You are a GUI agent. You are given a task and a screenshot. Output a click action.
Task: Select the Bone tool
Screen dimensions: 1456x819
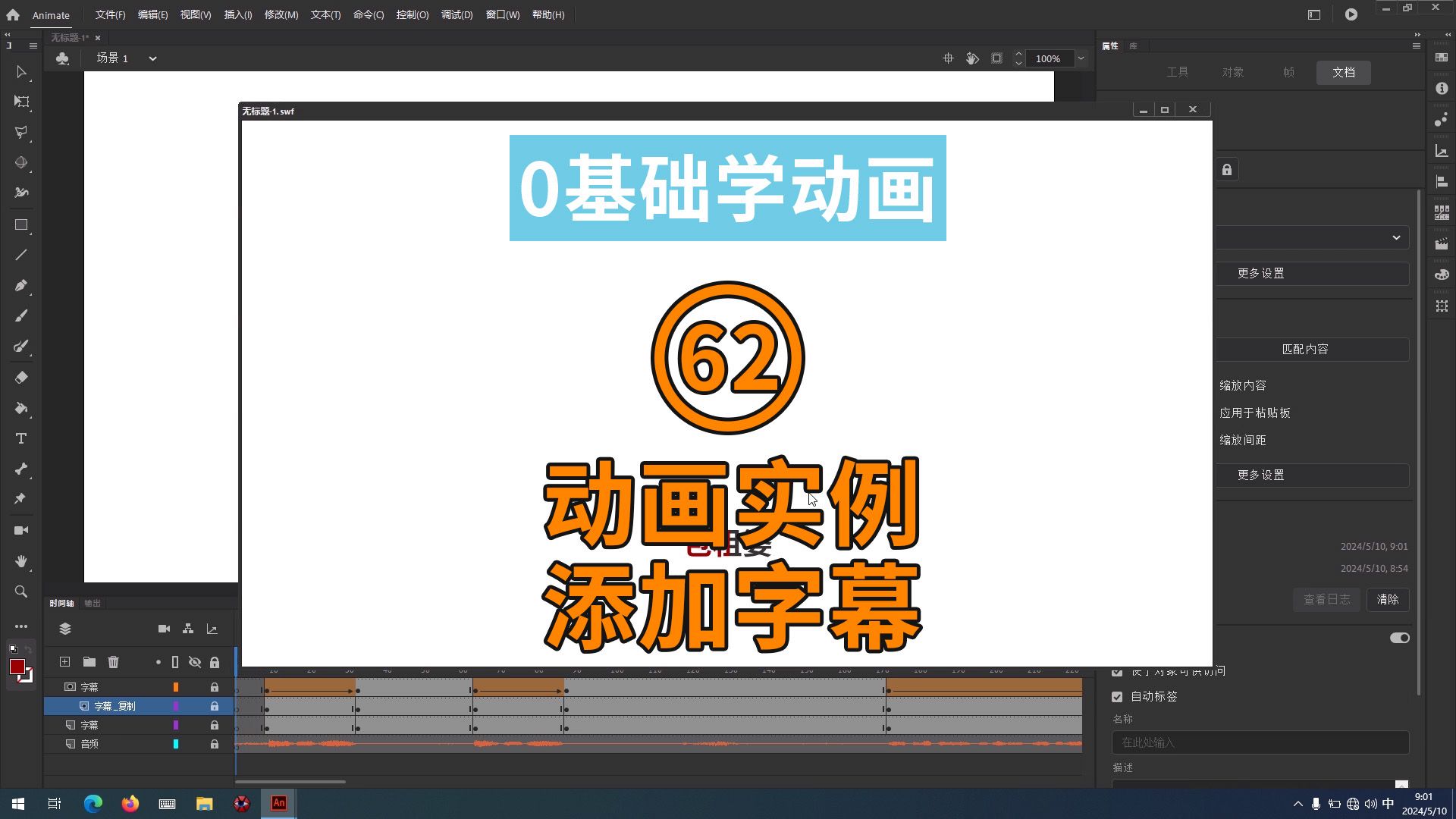(x=20, y=469)
